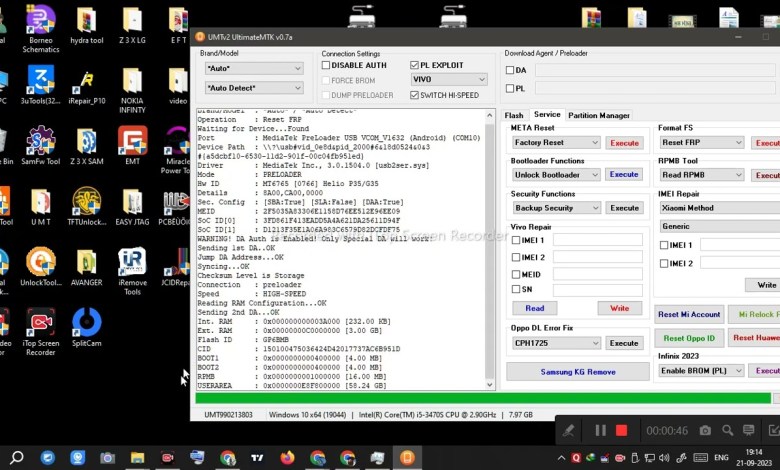This screenshot has height=470, width=780.
Task: Toggle the SWITCH HI-SPEED checkbox
Action: (415, 95)
